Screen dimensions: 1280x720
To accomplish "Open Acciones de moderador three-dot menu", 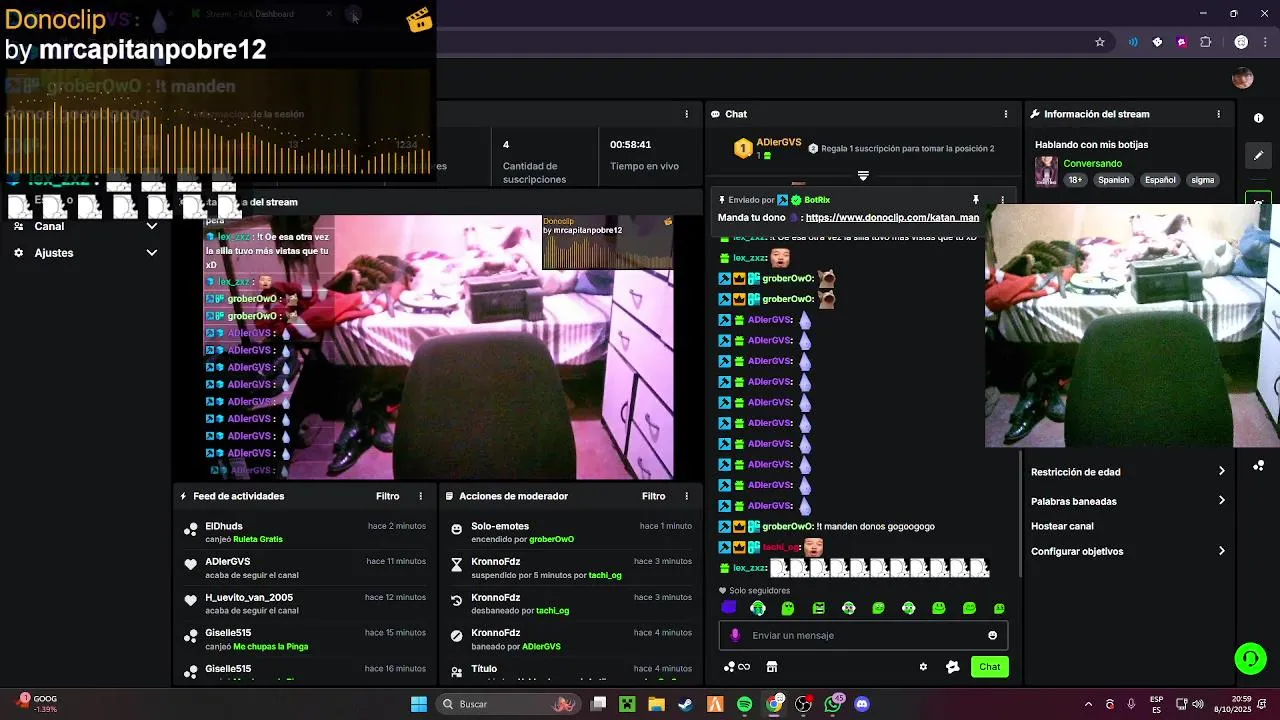I will coord(686,496).
